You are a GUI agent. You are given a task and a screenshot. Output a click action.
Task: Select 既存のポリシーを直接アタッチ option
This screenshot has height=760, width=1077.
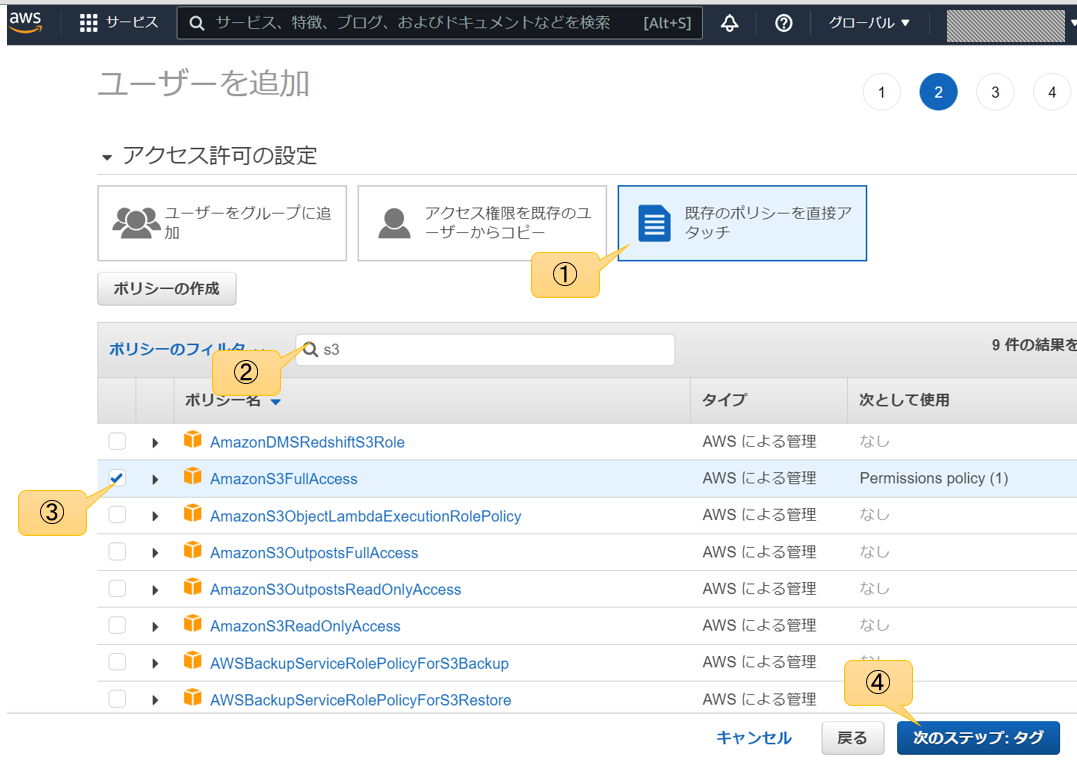742,223
